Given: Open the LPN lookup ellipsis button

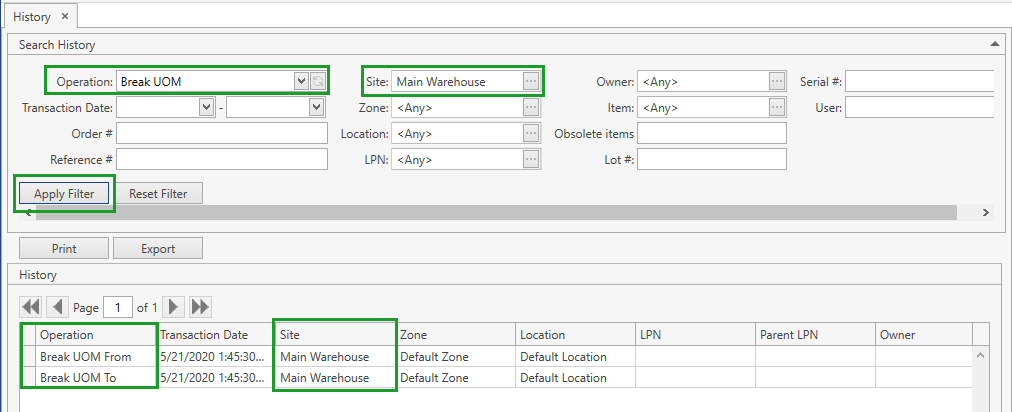Looking at the screenshot, I should 531,159.
